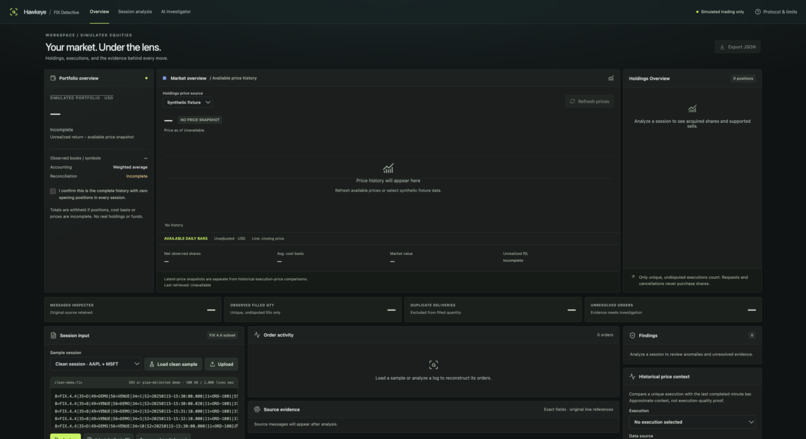Click the Observed books / symbols row
The width and height of the screenshot is (806, 439).
point(99,158)
